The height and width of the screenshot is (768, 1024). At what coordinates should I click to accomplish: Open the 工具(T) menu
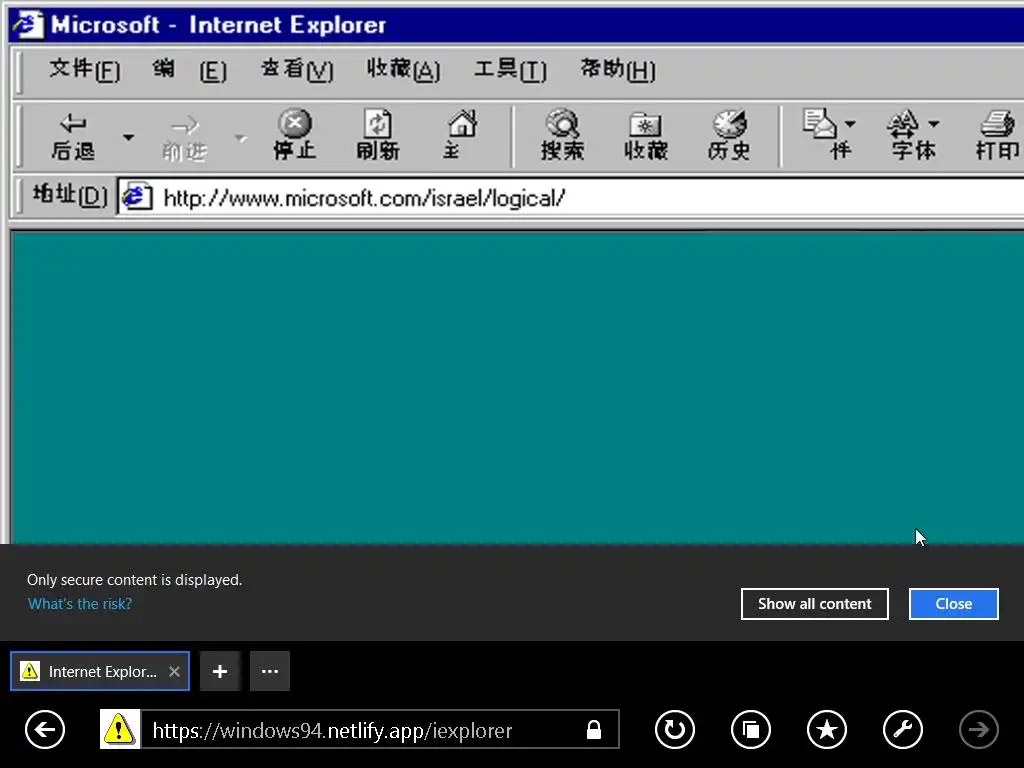510,69
